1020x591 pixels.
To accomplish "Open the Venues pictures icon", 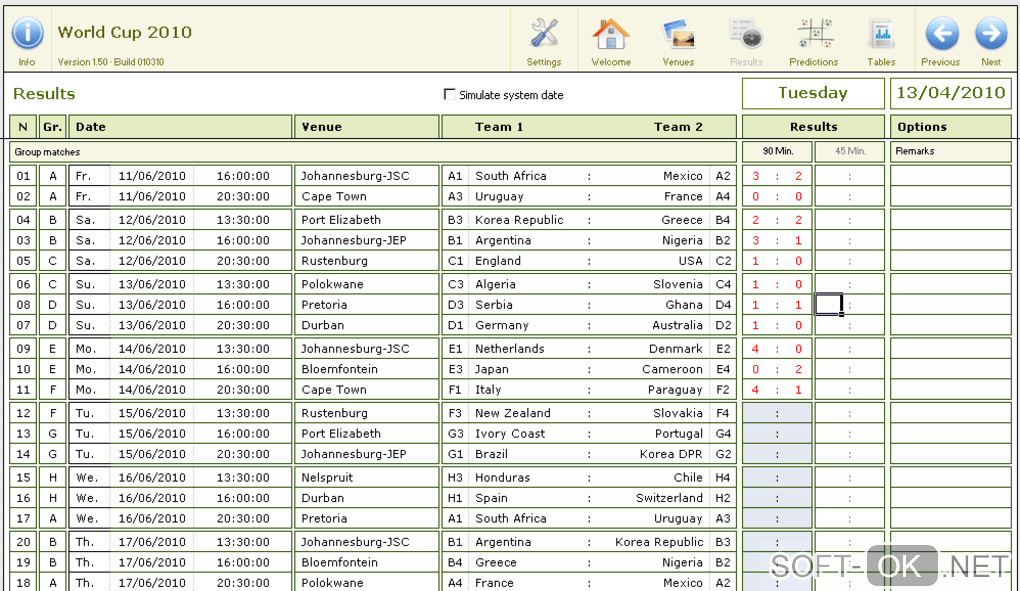I will pos(678,34).
